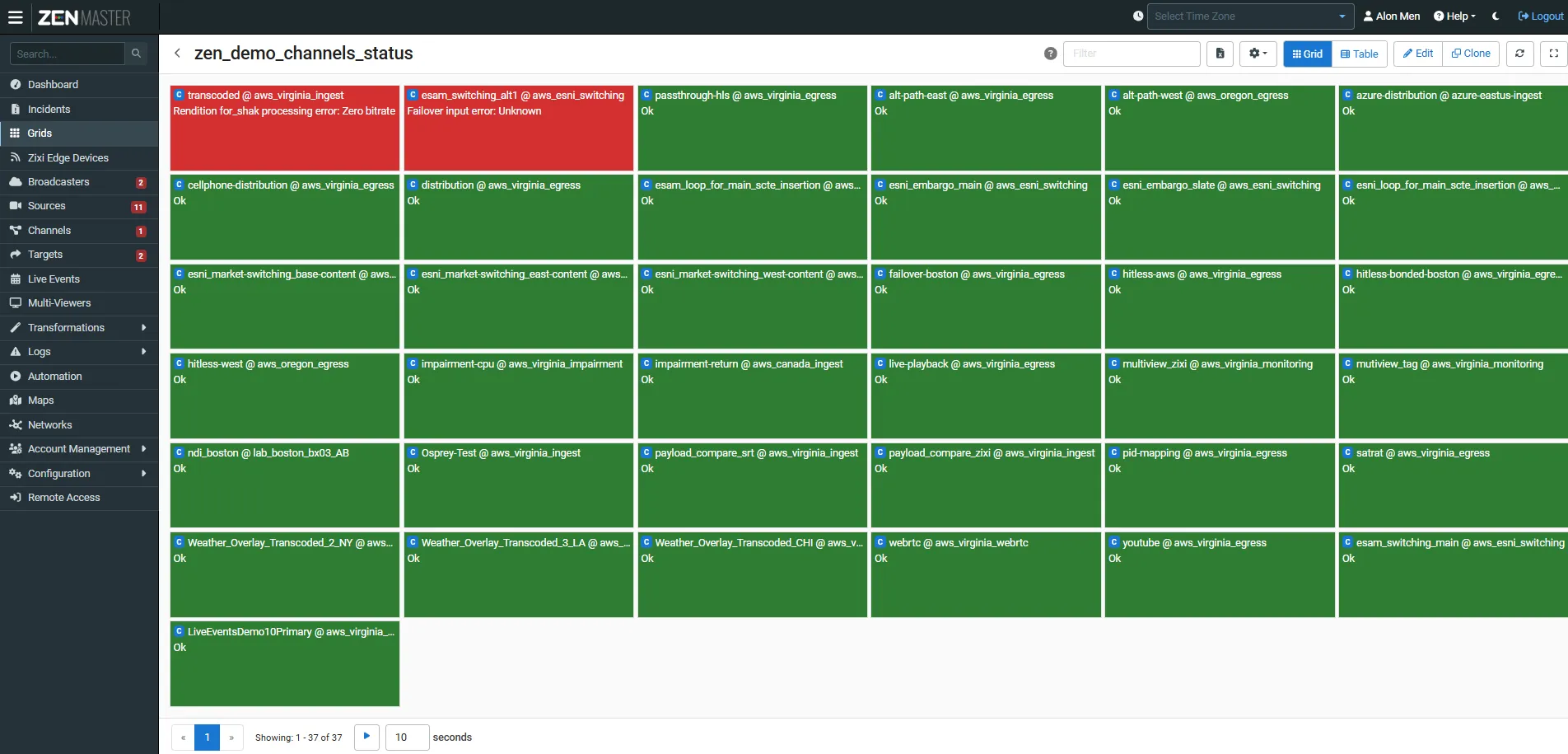The height and width of the screenshot is (754, 1568).
Task: Switch to Table view
Action: point(1359,54)
